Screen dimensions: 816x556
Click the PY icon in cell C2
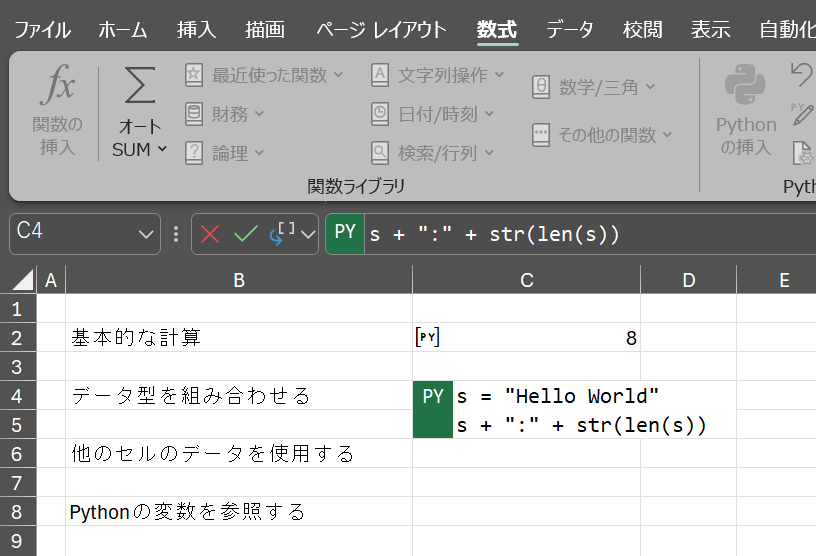428,337
